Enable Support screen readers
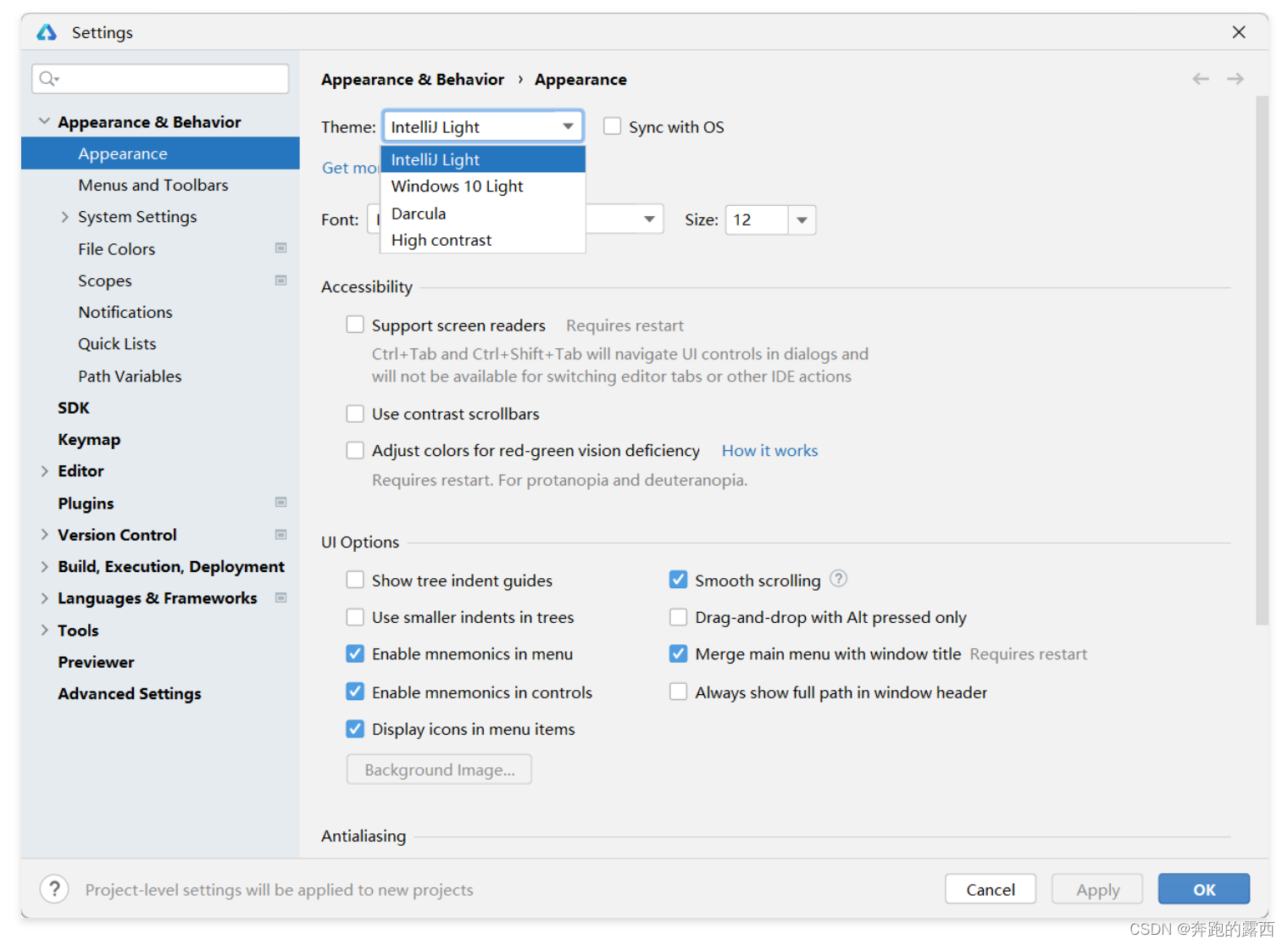The width and height of the screenshot is (1288, 945). tap(355, 325)
